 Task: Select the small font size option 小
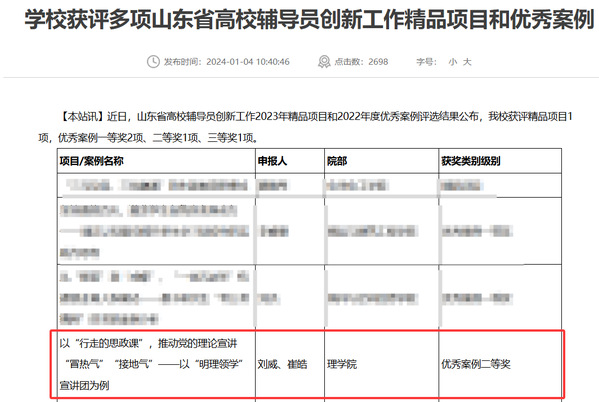click(453, 62)
